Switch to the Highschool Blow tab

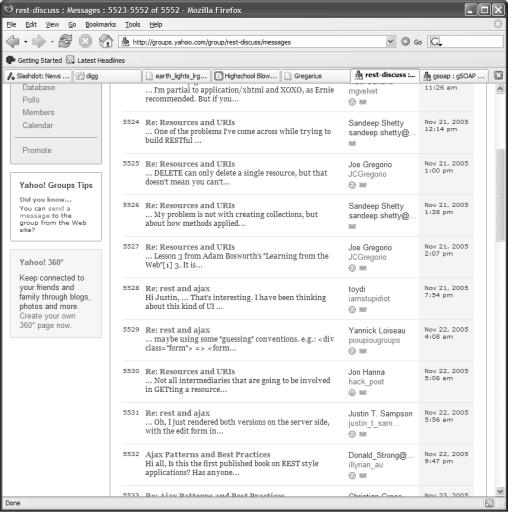tap(246, 76)
